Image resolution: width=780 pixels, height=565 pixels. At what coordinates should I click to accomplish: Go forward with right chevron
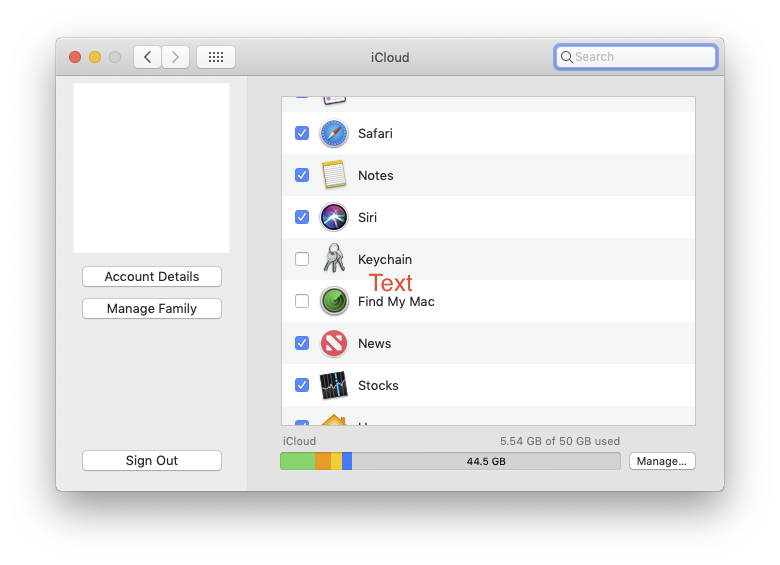[175, 57]
